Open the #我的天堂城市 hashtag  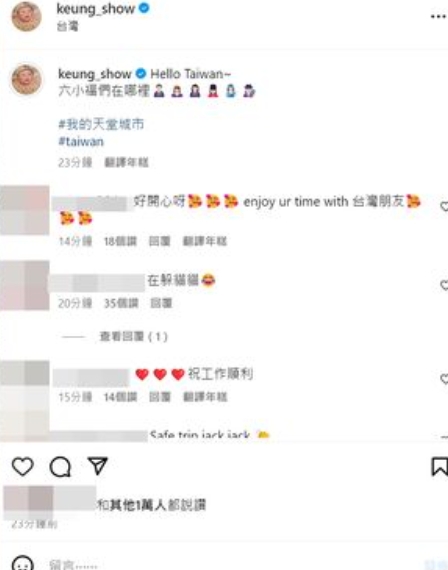[101, 124]
